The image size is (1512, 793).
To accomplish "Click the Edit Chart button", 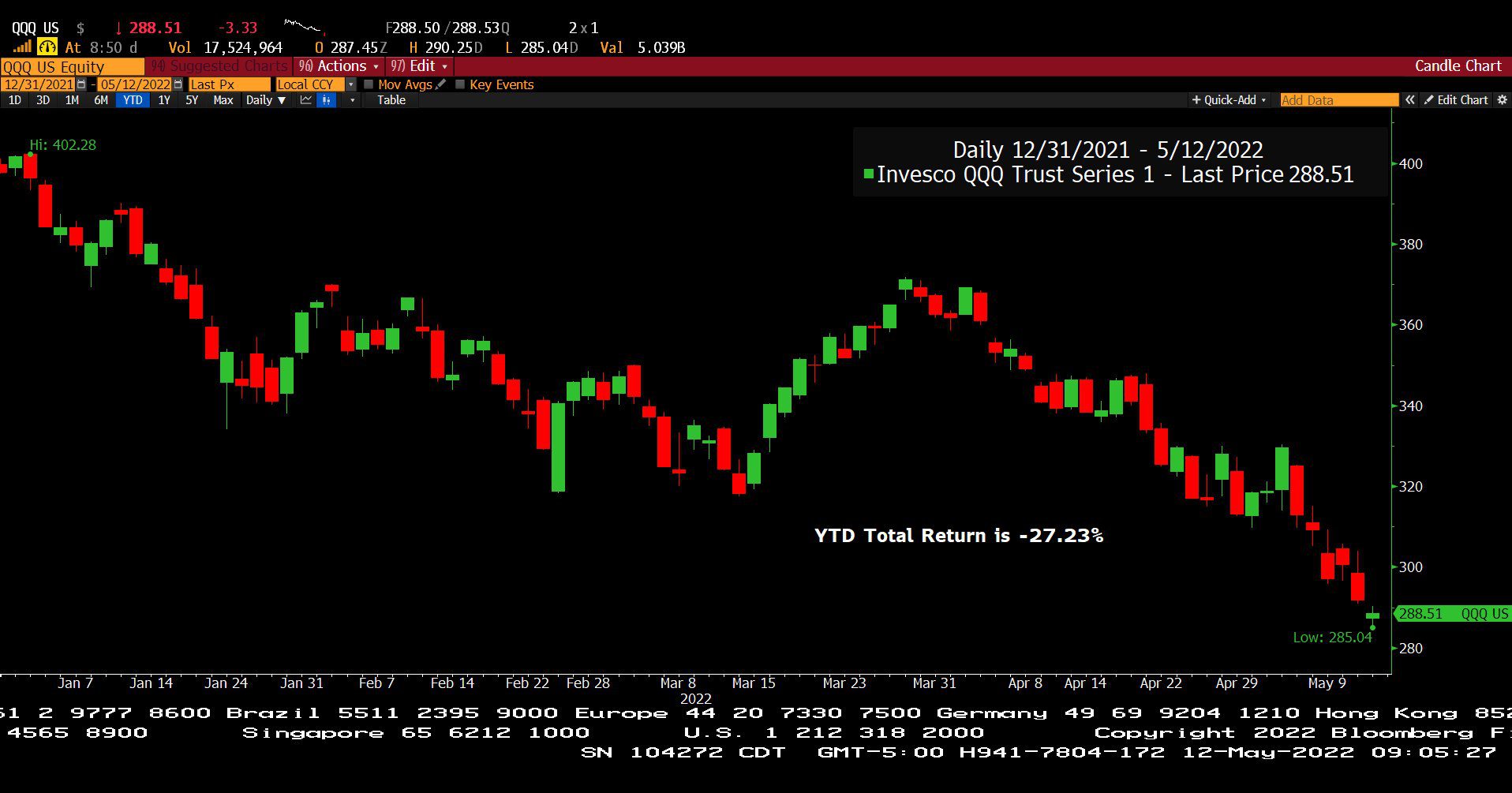I will click(1456, 100).
